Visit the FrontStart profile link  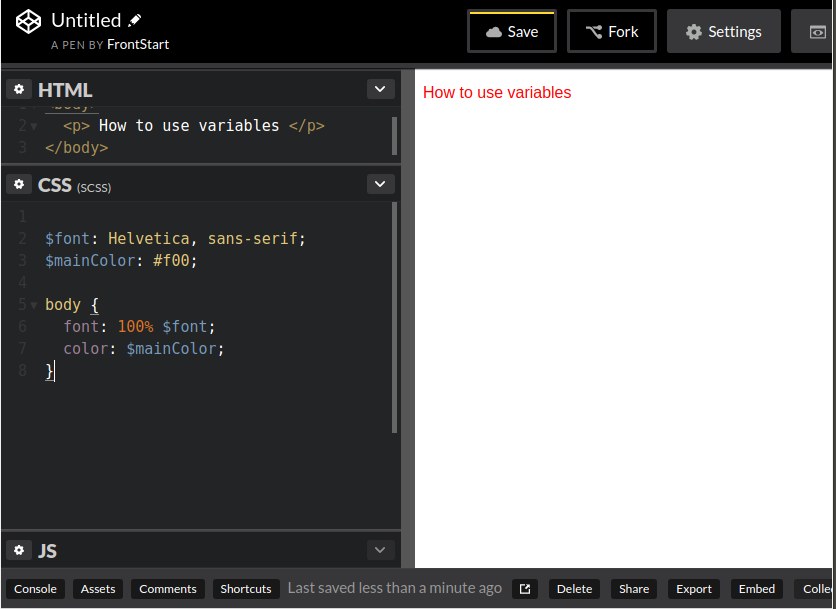pyautogui.click(x=139, y=44)
